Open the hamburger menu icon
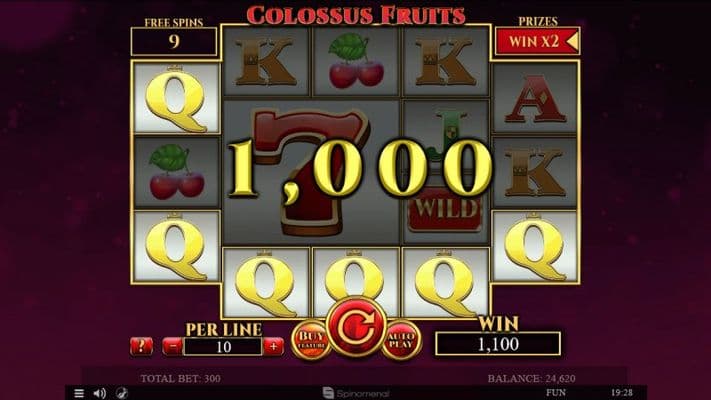The height and width of the screenshot is (400, 711). pos(79,393)
